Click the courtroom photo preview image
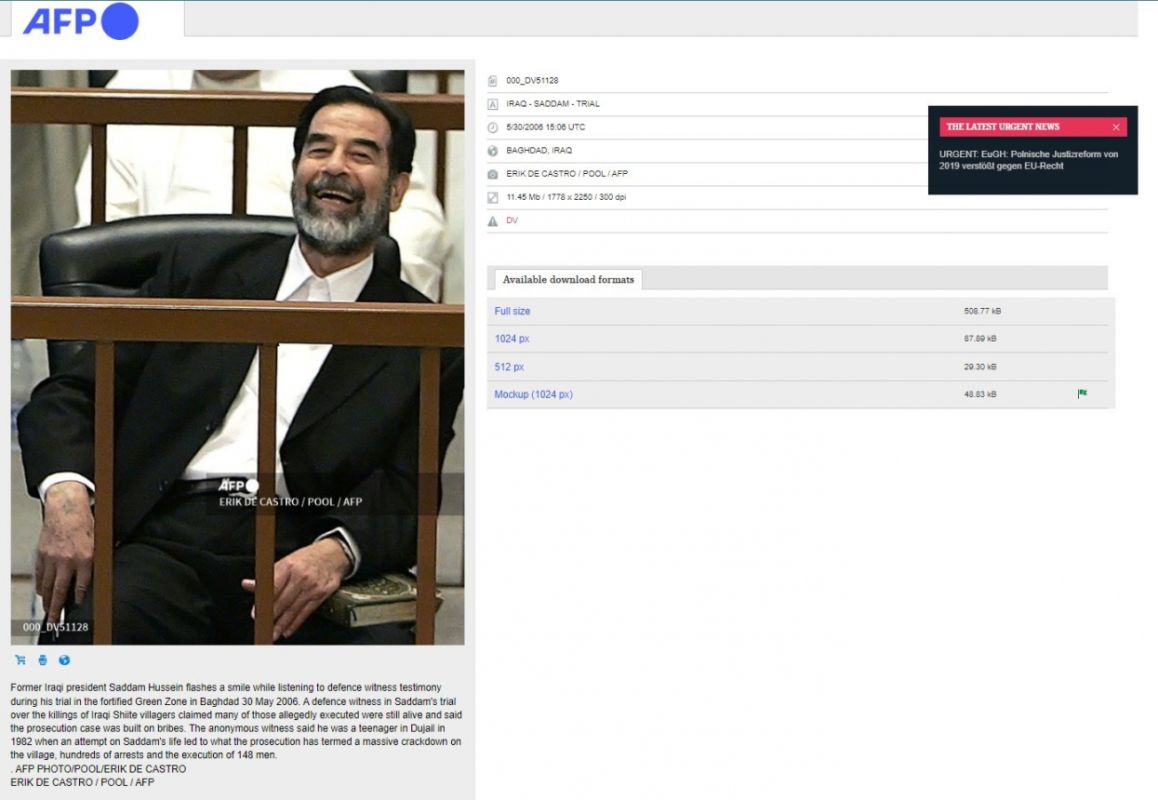This screenshot has height=800, width=1158. (x=237, y=357)
